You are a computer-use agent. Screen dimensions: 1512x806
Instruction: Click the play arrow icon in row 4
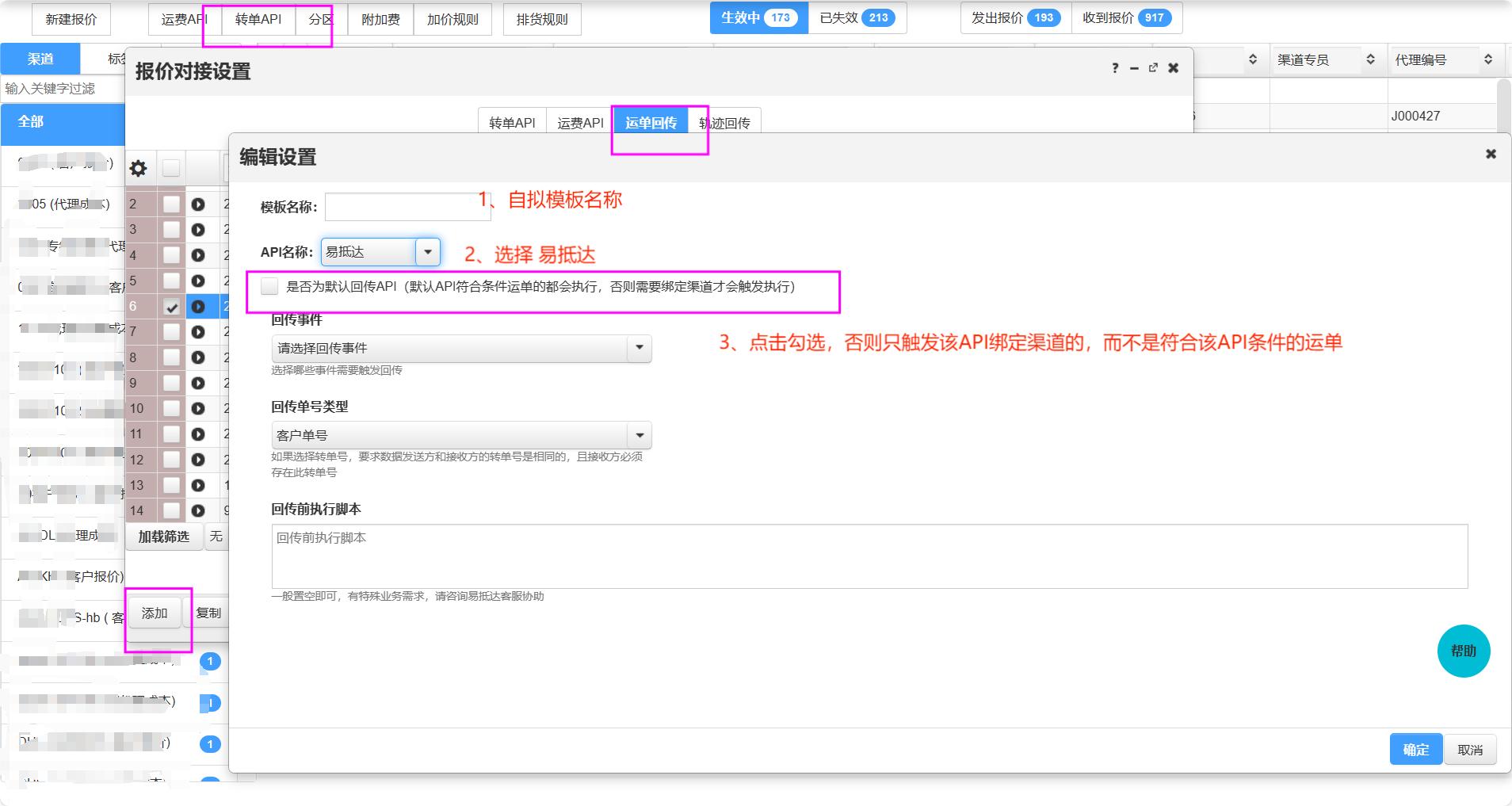198,255
